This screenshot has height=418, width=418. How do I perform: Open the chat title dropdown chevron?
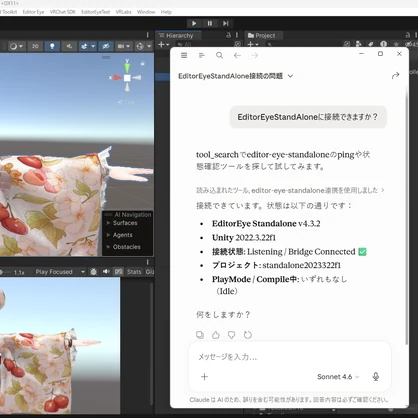(290, 76)
